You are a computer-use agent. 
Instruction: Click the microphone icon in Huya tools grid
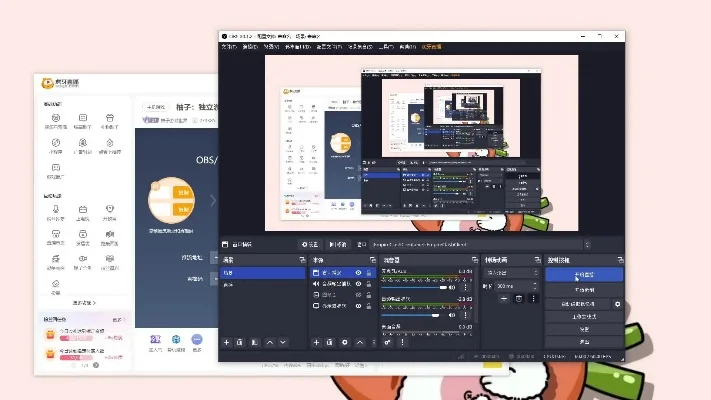pos(56,209)
